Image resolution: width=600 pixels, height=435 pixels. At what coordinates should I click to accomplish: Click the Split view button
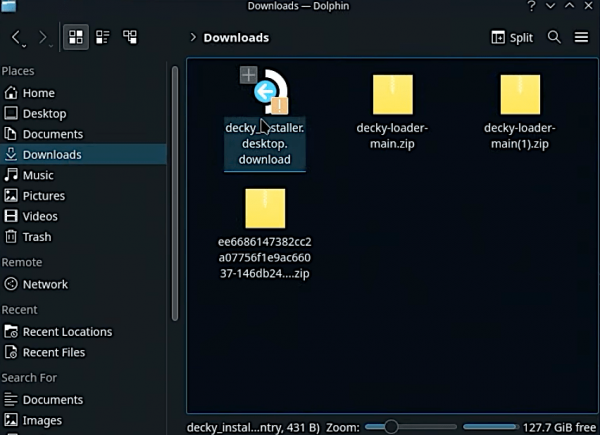point(512,37)
